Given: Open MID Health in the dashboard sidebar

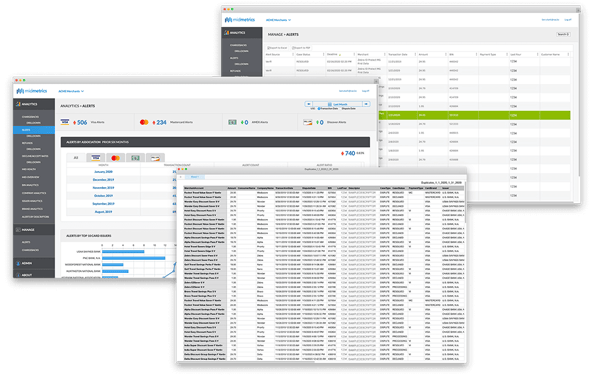Looking at the screenshot, I should (29, 169).
